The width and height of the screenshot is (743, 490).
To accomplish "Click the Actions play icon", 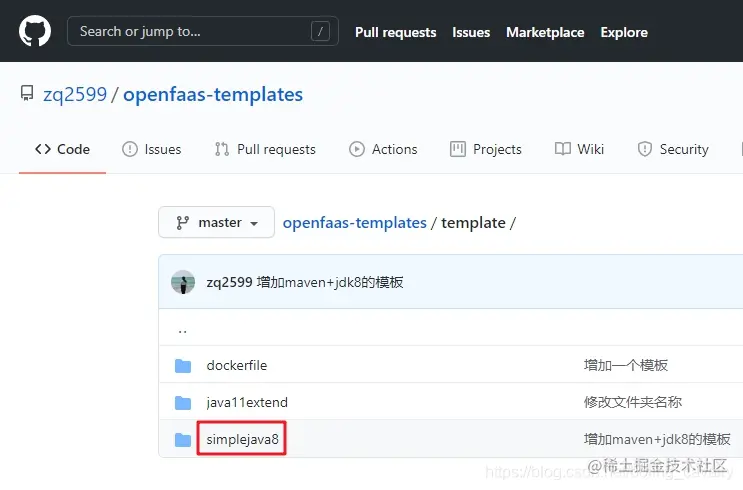I will tap(357, 149).
